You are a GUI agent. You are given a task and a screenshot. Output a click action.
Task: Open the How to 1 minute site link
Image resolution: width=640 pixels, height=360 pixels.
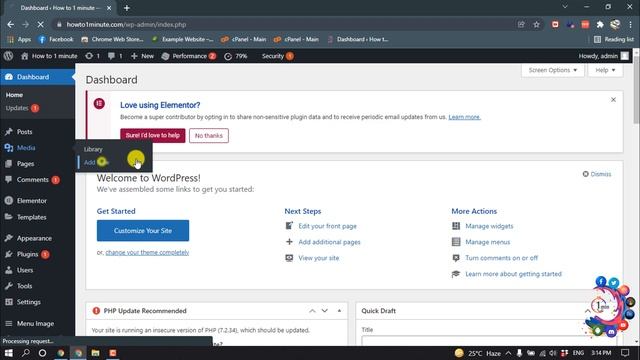[x=49, y=56]
